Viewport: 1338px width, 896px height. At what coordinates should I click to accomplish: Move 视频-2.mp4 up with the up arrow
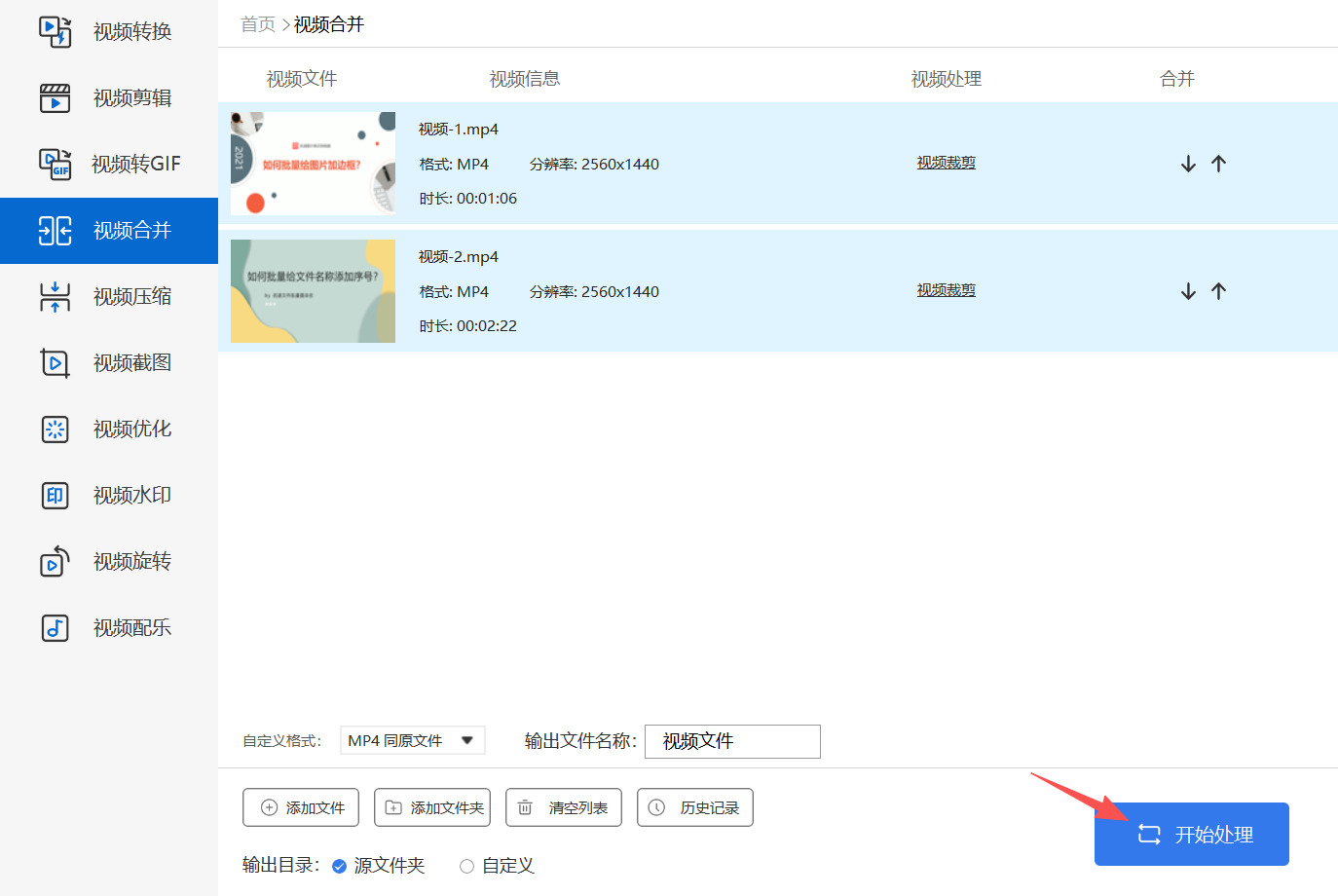(1218, 291)
